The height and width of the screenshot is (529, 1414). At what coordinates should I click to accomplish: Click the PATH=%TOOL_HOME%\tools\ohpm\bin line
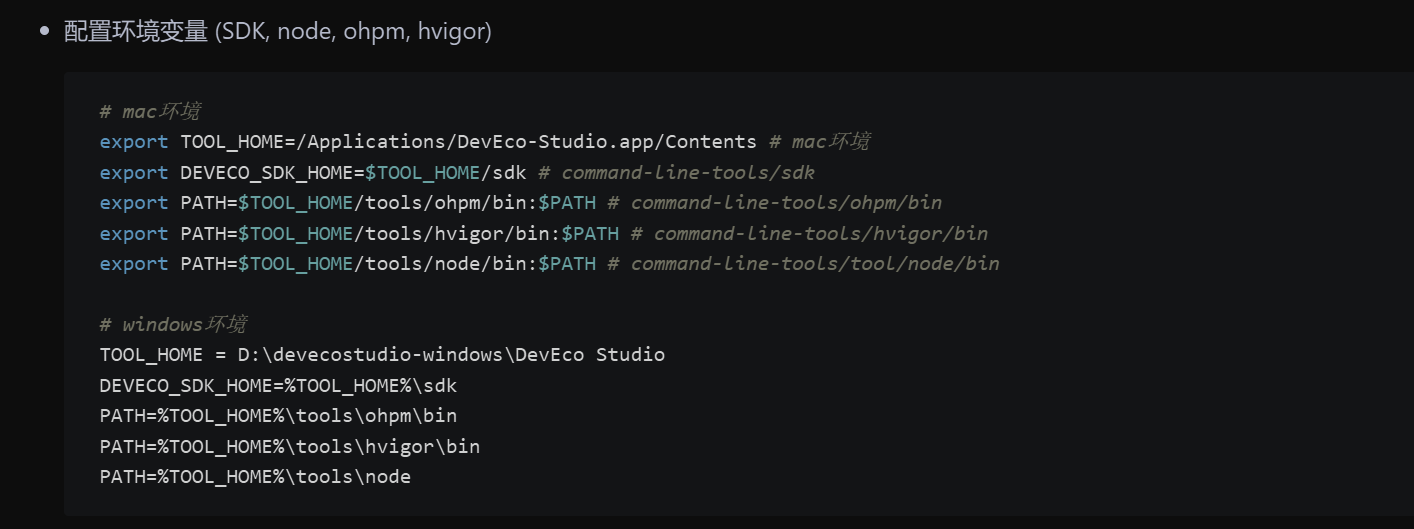(278, 416)
